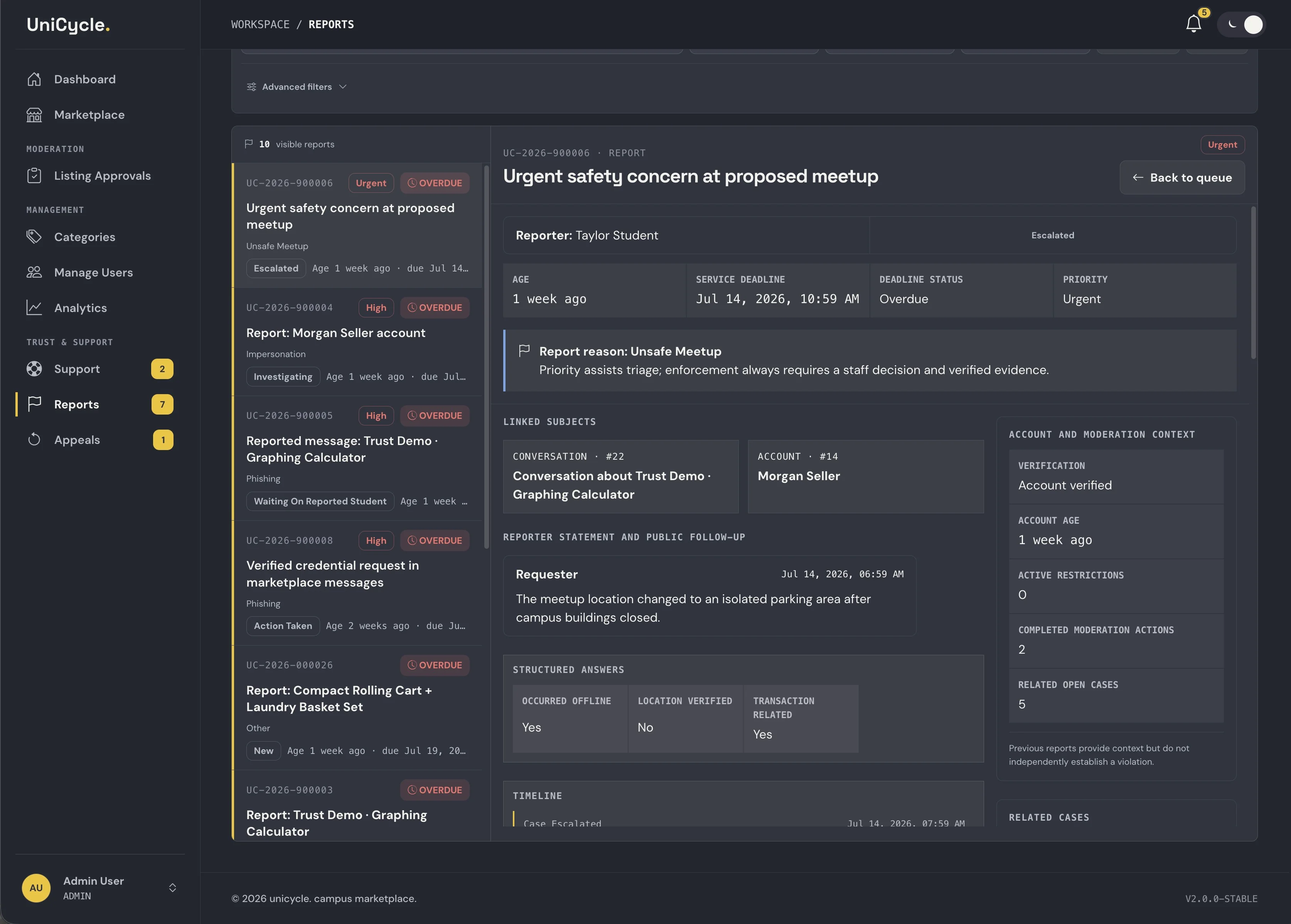Viewport: 1291px width, 924px height.
Task: Click Back to queue button
Action: tap(1182, 177)
